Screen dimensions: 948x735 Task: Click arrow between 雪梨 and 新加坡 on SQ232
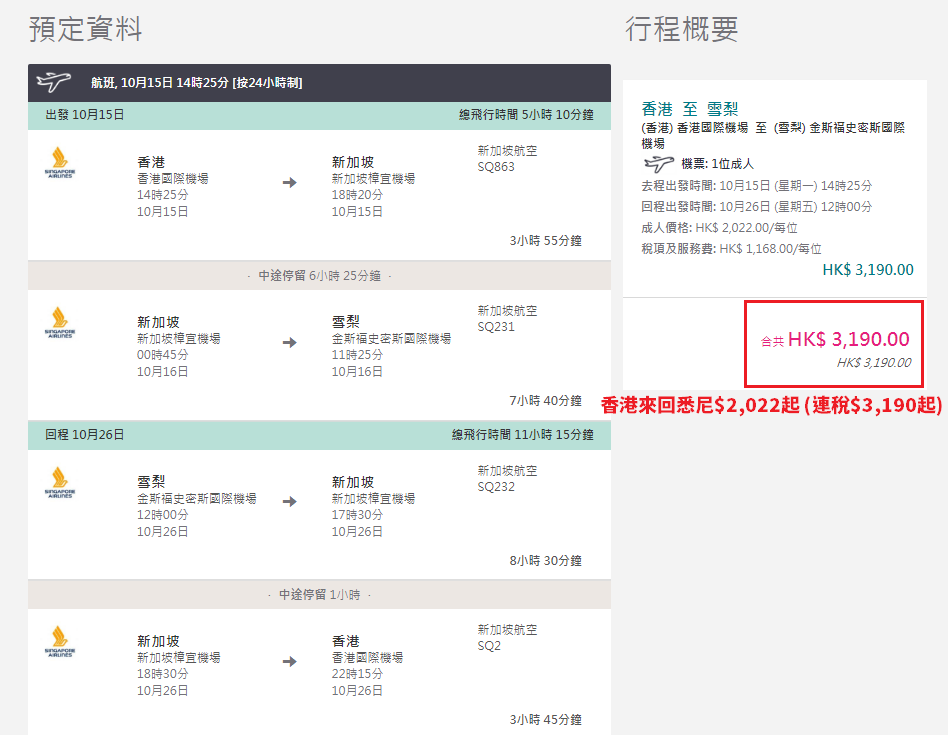pyautogui.click(x=290, y=501)
